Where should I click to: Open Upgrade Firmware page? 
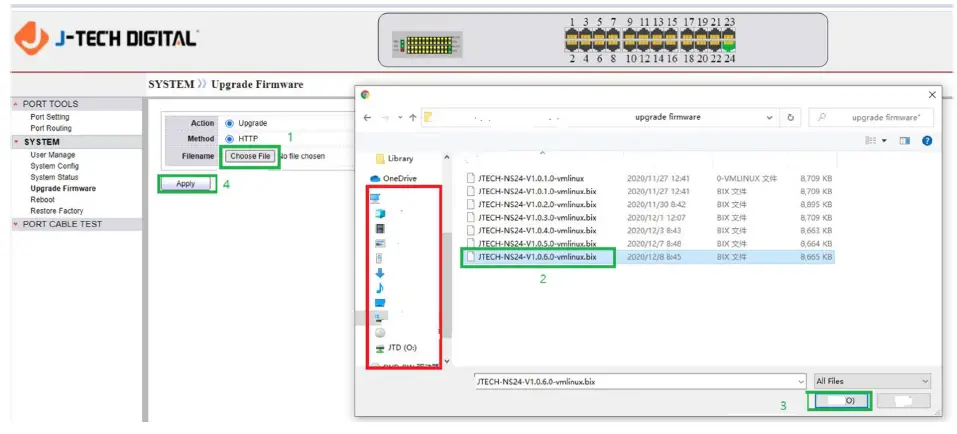(x=63, y=189)
